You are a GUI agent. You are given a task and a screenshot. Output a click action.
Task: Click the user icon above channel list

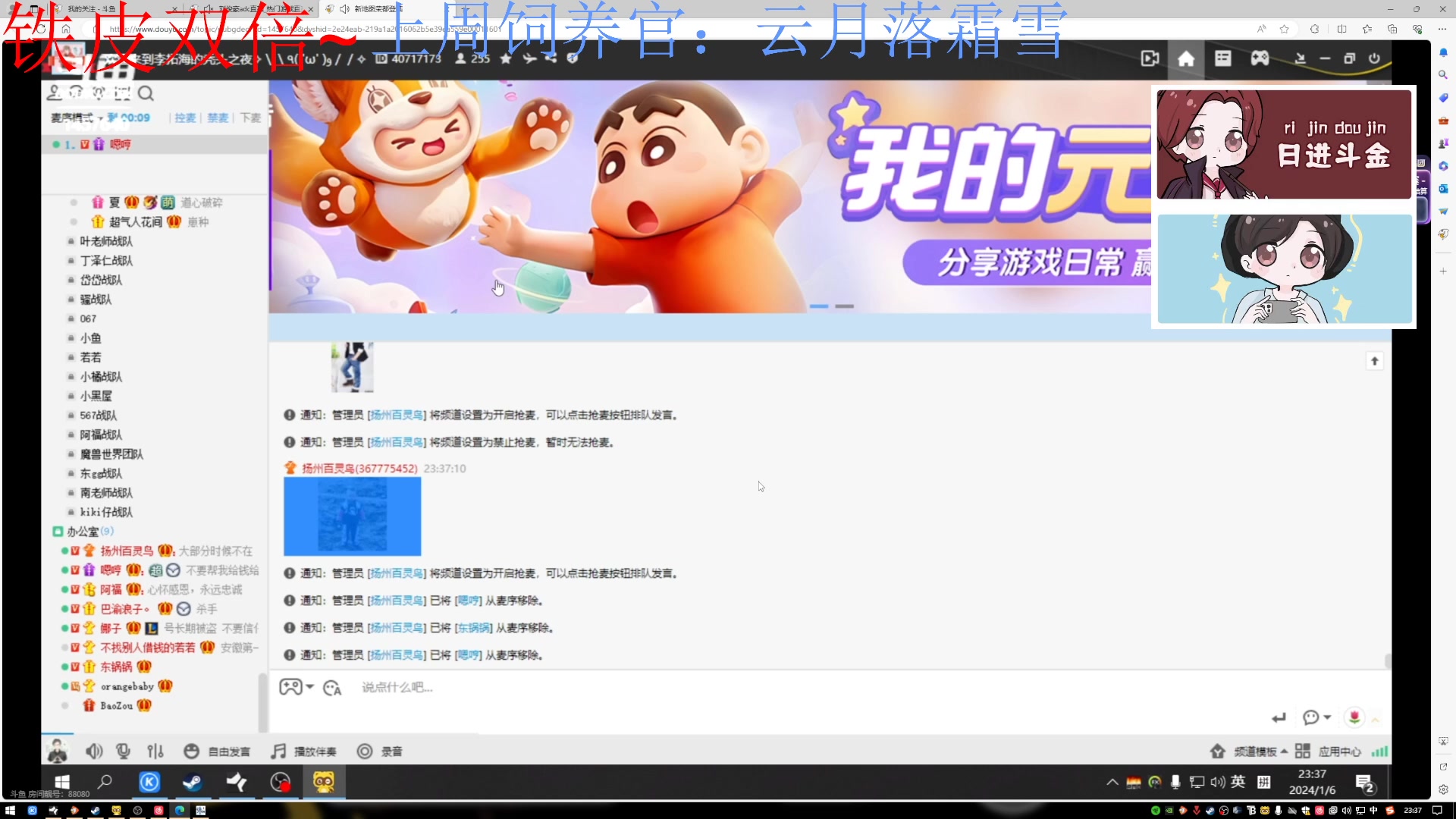coord(54,93)
